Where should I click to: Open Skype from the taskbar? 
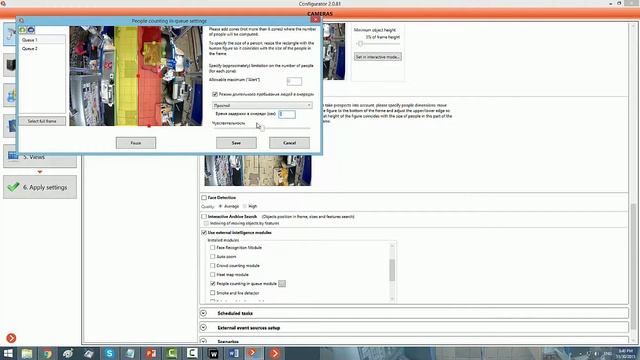(x=109, y=353)
